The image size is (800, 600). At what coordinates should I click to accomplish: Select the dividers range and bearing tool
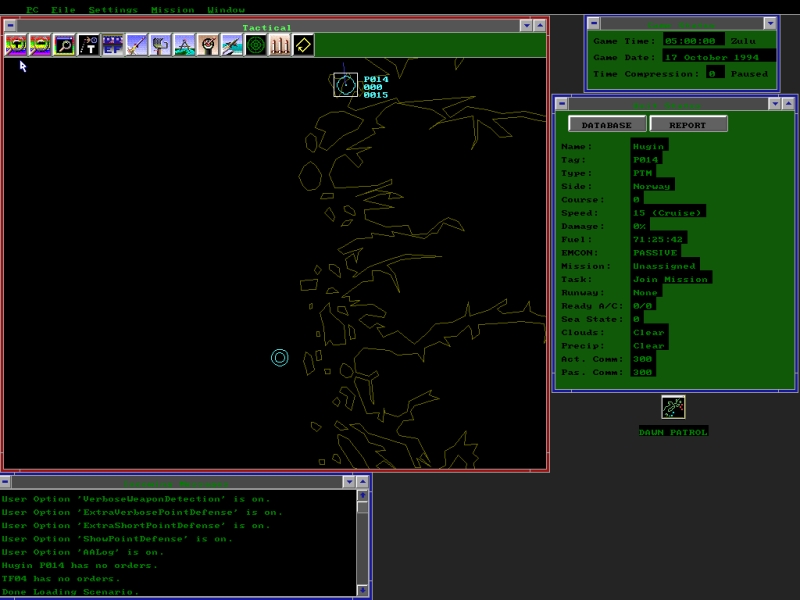click(184, 45)
